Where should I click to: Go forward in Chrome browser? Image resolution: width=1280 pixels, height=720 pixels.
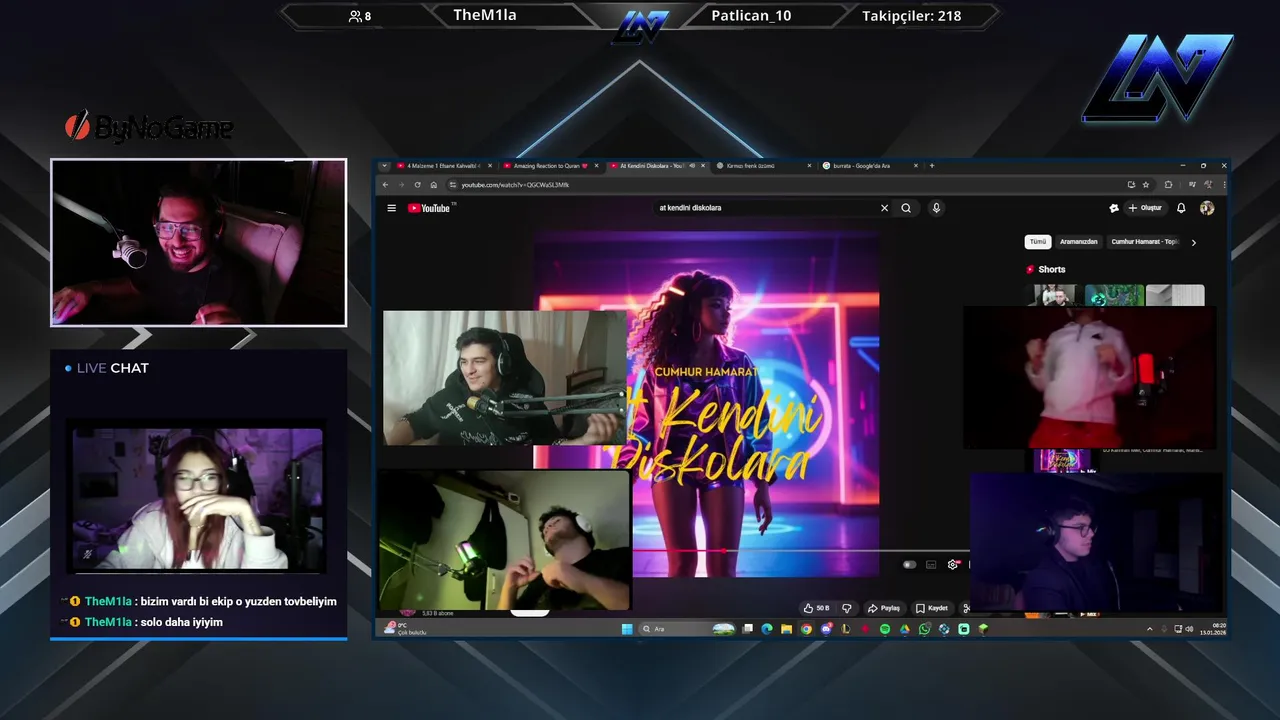click(402, 185)
